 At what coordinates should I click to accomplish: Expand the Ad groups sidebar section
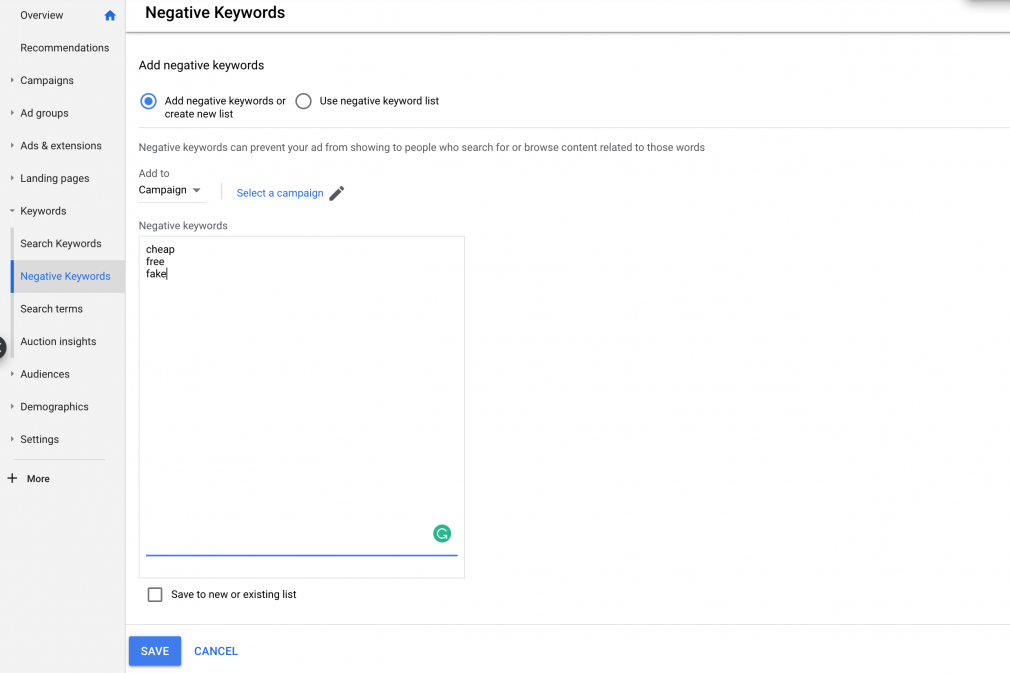(44, 113)
